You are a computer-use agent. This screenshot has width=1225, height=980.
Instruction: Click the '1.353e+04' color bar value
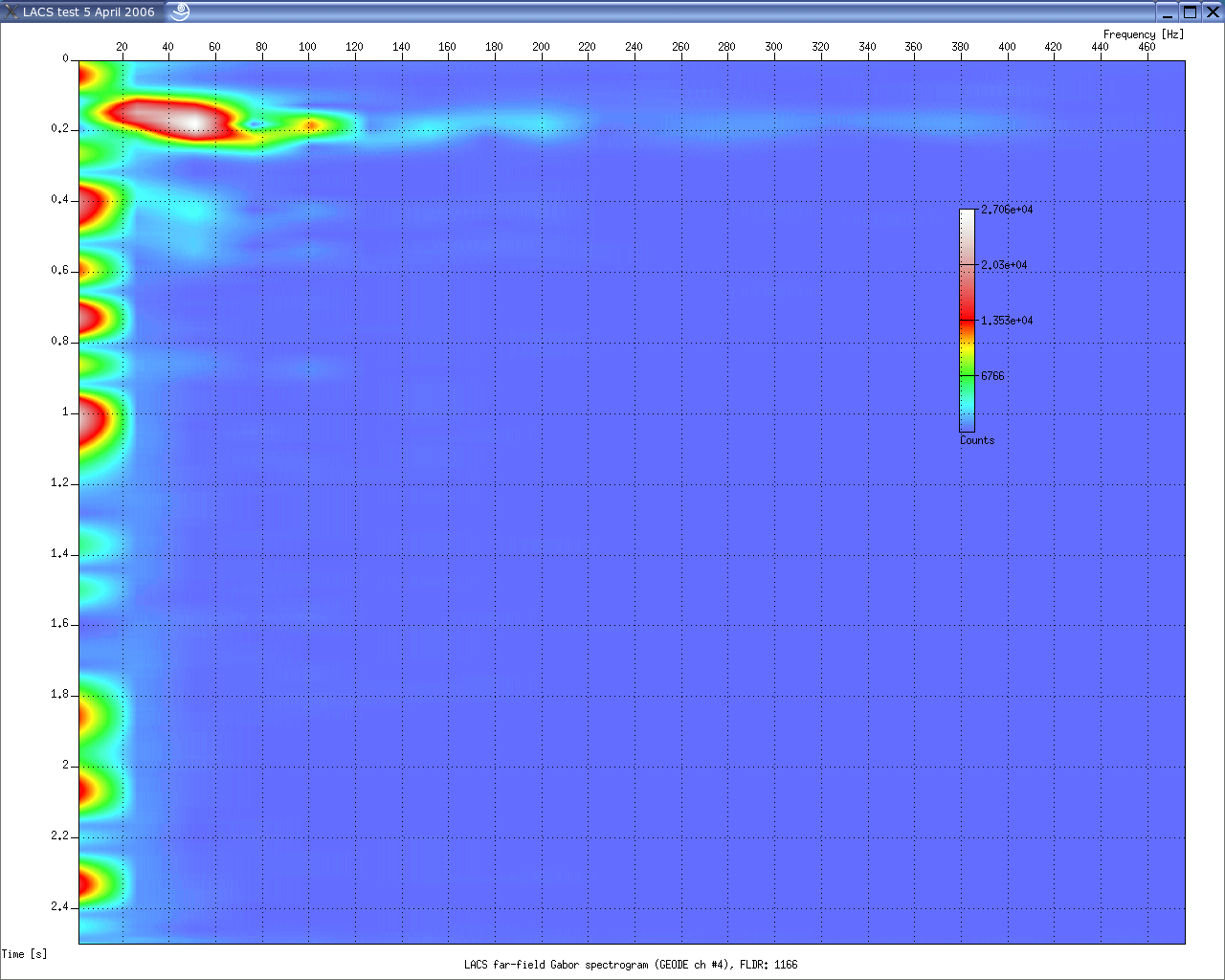point(1007,321)
